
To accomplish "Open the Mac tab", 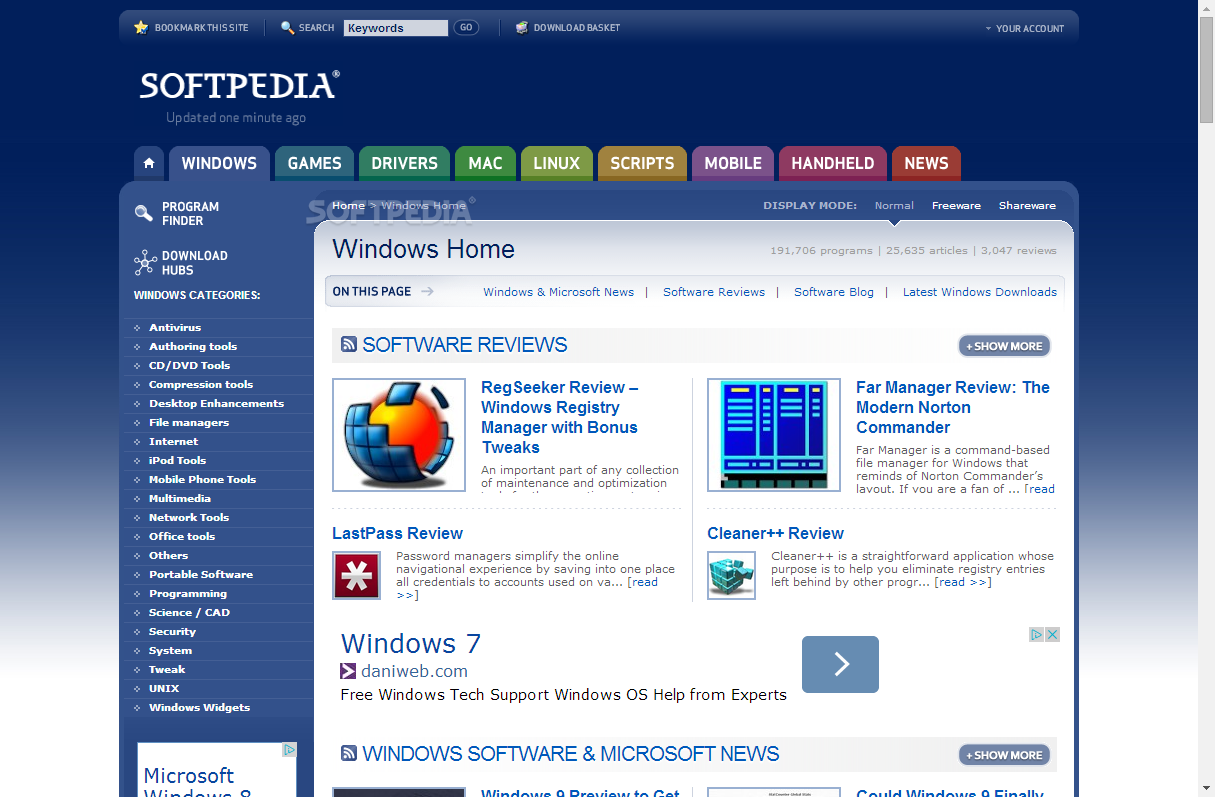I will pyautogui.click(x=485, y=163).
